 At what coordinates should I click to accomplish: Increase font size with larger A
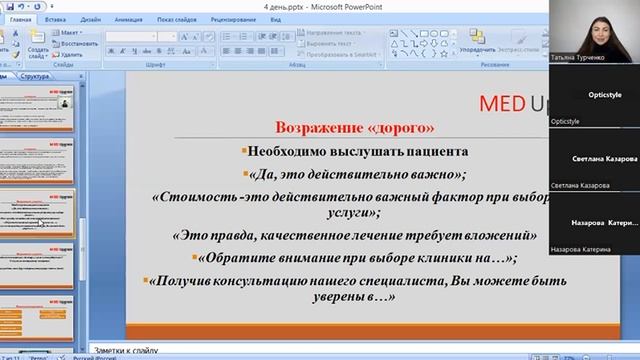point(184,37)
